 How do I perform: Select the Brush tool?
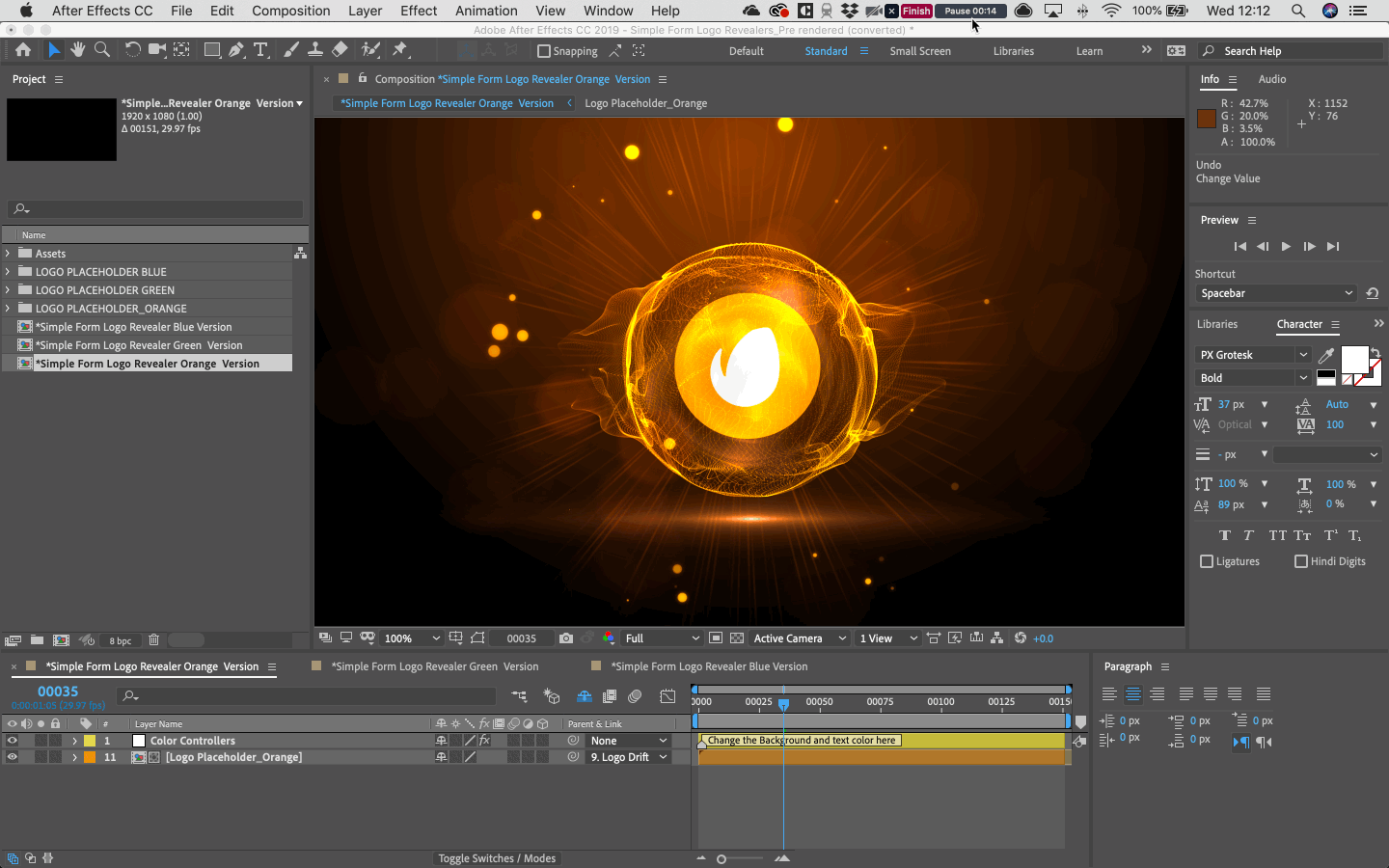coord(290,50)
